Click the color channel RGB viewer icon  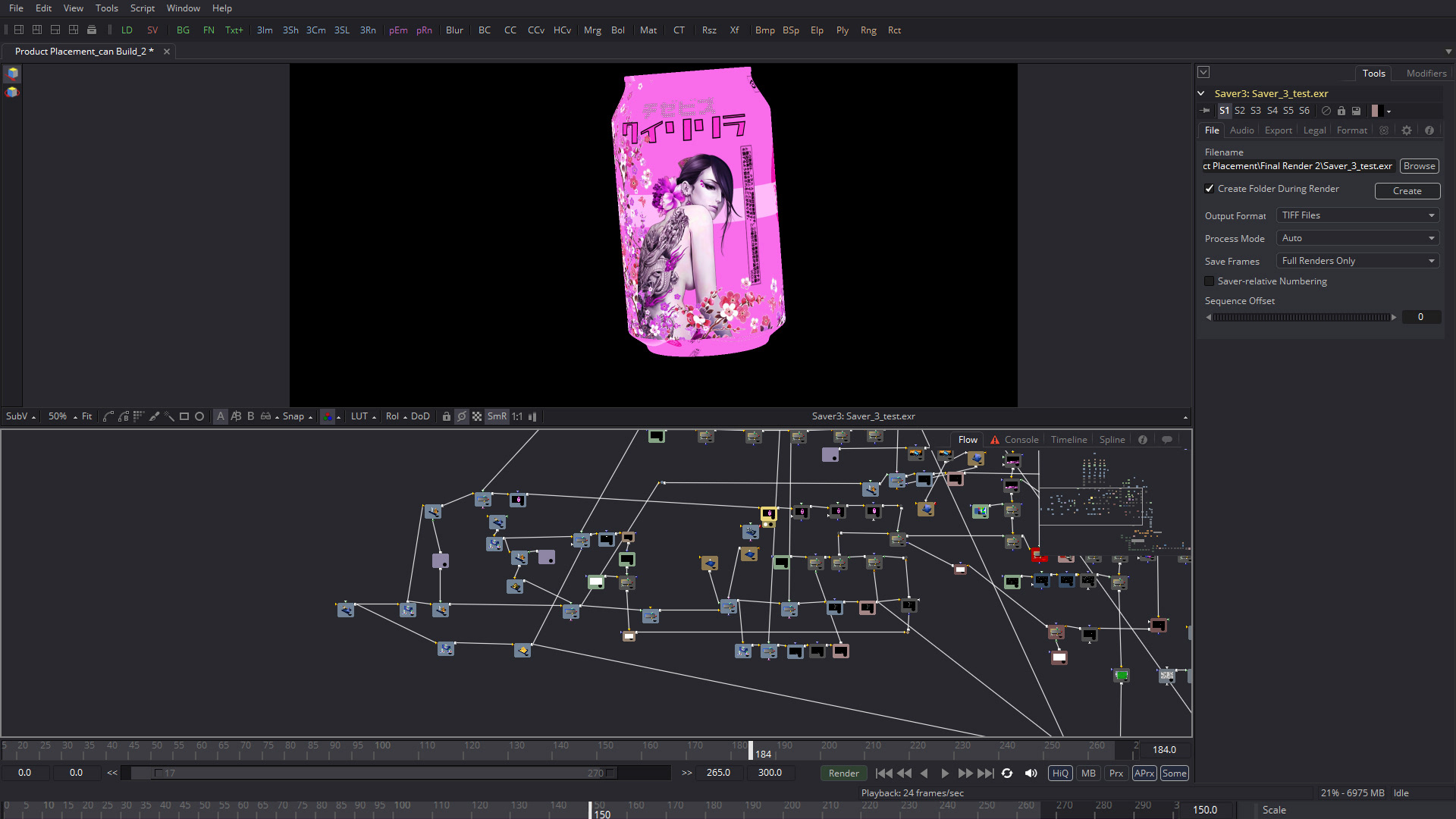click(328, 416)
